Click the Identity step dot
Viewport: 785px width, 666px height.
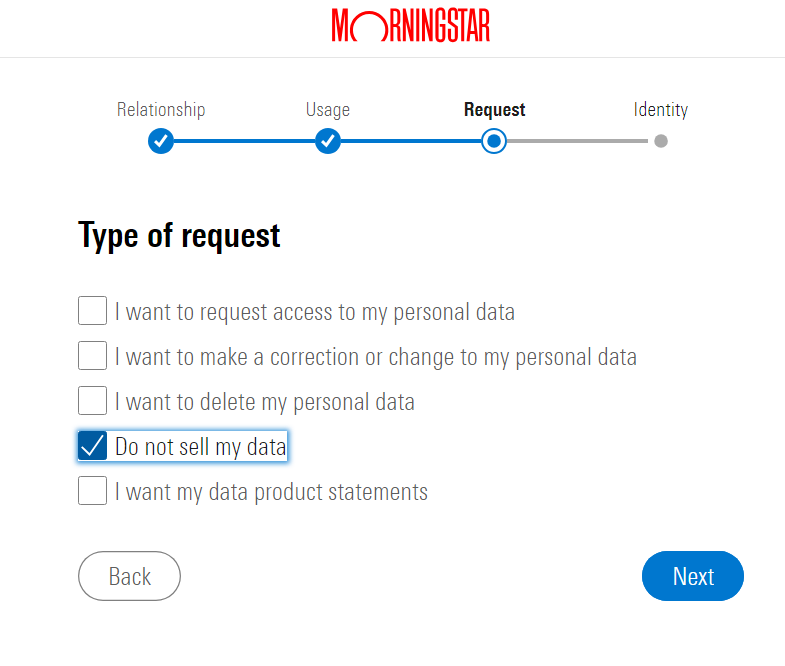661,141
